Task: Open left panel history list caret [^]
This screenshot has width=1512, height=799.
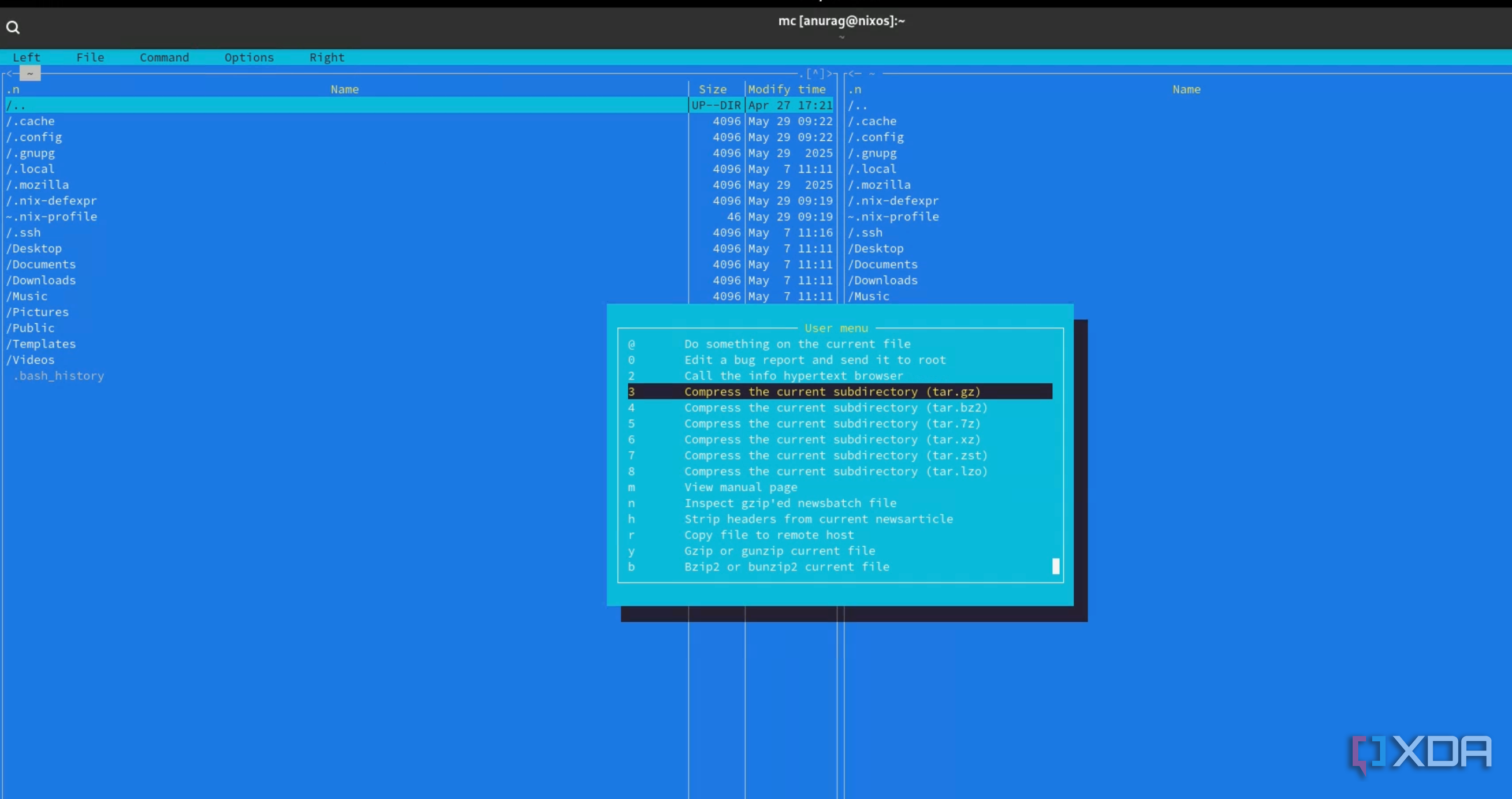Action: 815,73
